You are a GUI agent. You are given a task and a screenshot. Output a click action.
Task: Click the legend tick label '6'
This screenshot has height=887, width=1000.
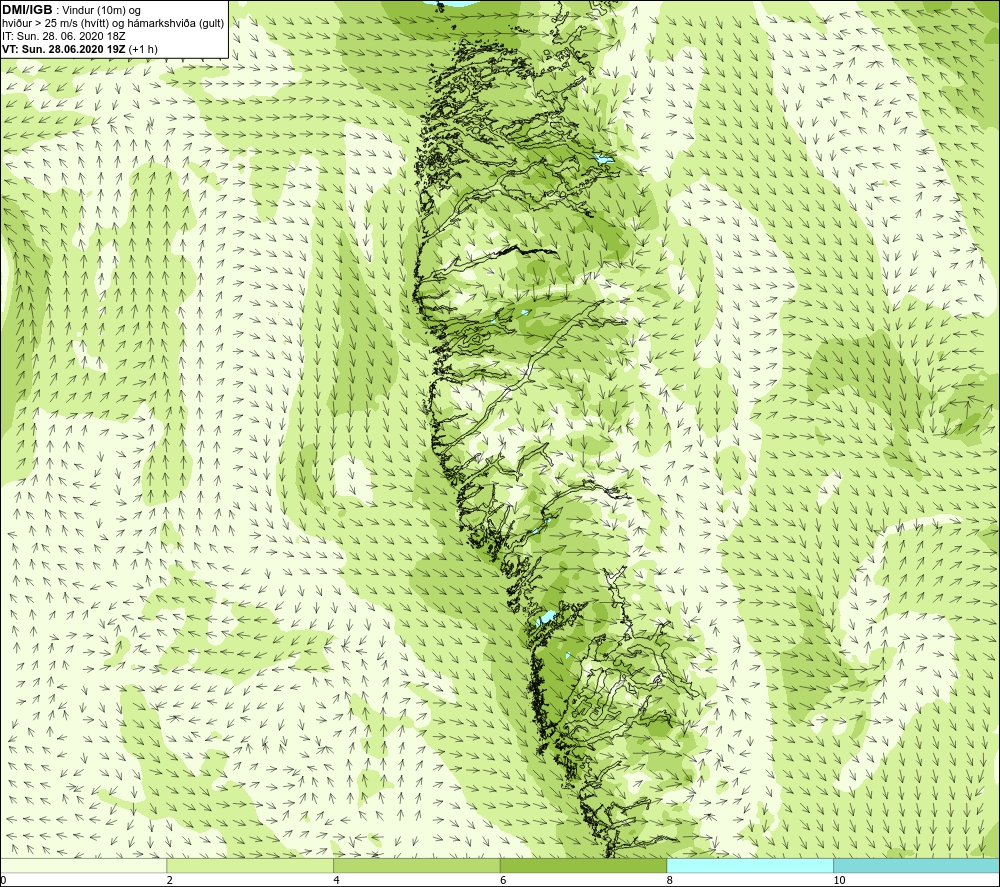[503, 880]
